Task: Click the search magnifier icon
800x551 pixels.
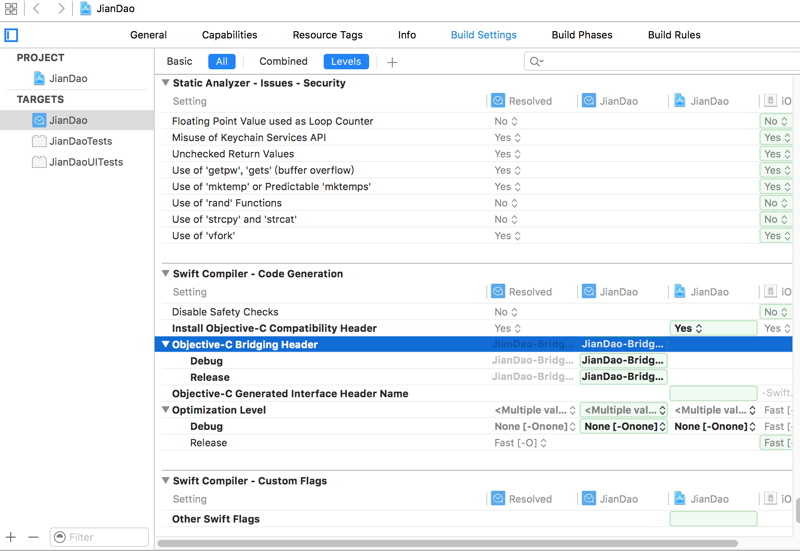Action: [536, 62]
